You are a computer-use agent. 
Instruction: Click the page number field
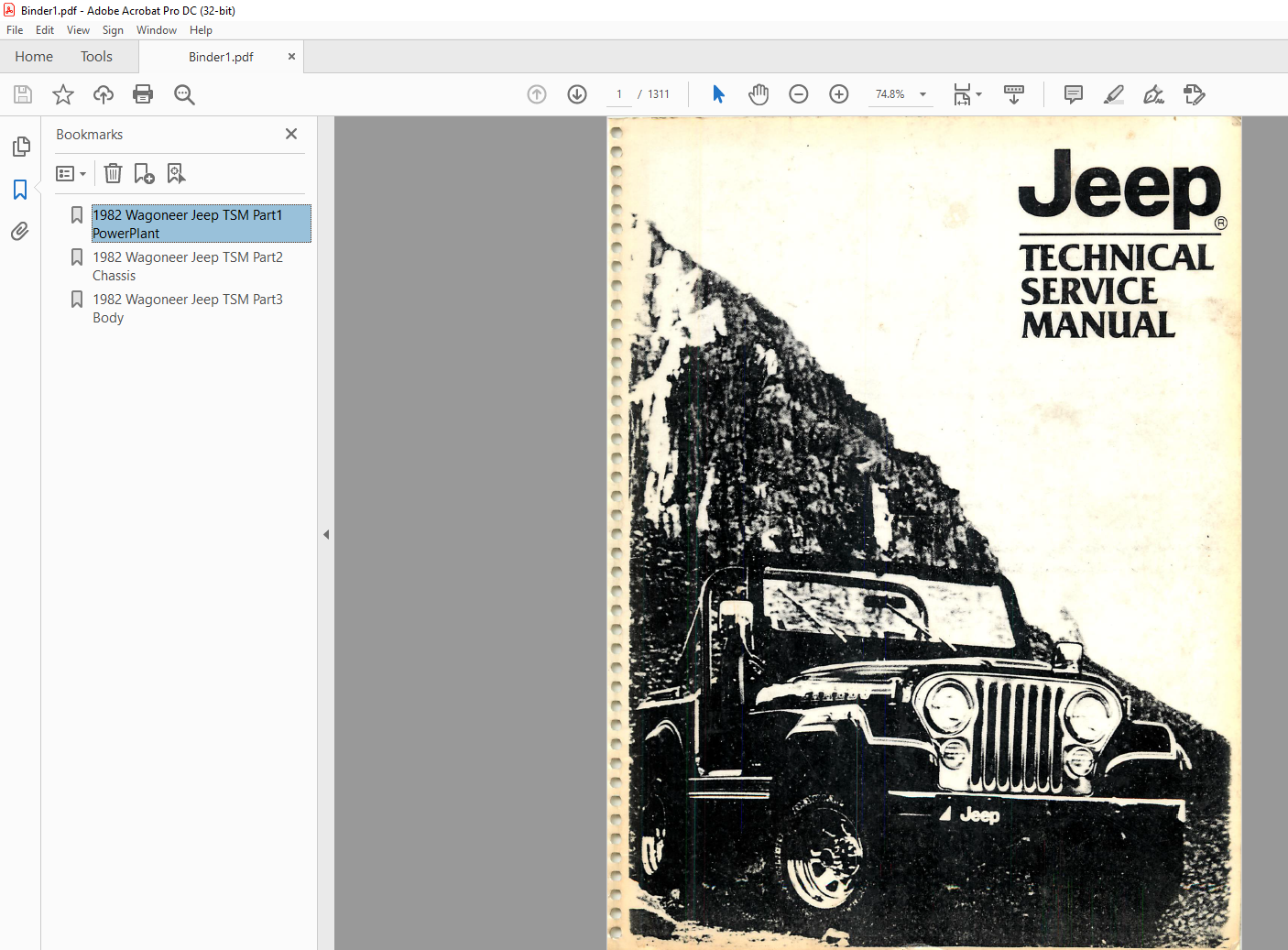pyautogui.click(x=619, y=94)
